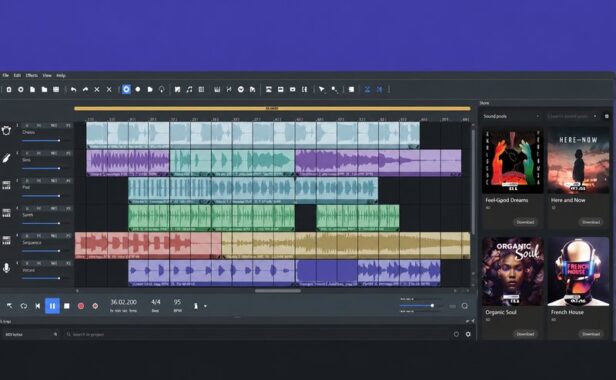The width and height of the screenshot is (616, 380).
Task: Click the red record button in the transport bar
Action: coord(81,306)
